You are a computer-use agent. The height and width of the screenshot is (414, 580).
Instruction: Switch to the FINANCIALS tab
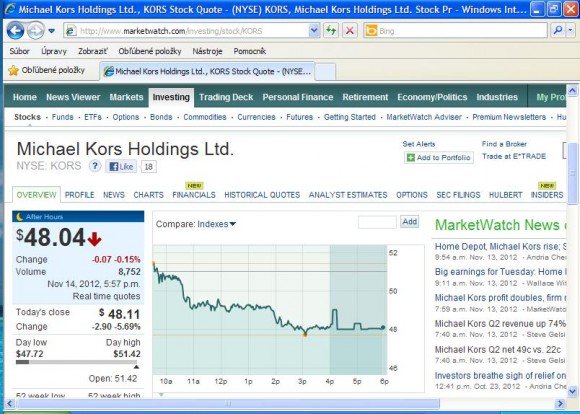(x=194, y=195)
